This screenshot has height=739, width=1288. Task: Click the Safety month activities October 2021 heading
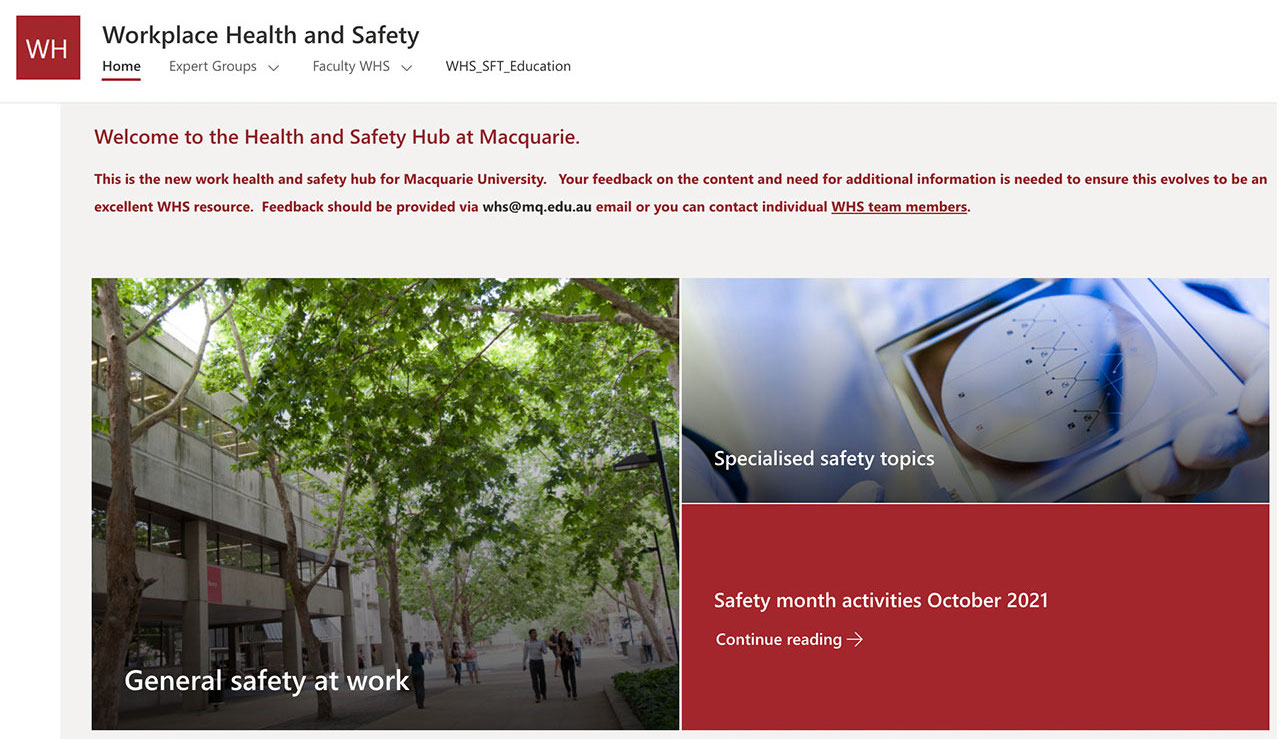(881, 601)
